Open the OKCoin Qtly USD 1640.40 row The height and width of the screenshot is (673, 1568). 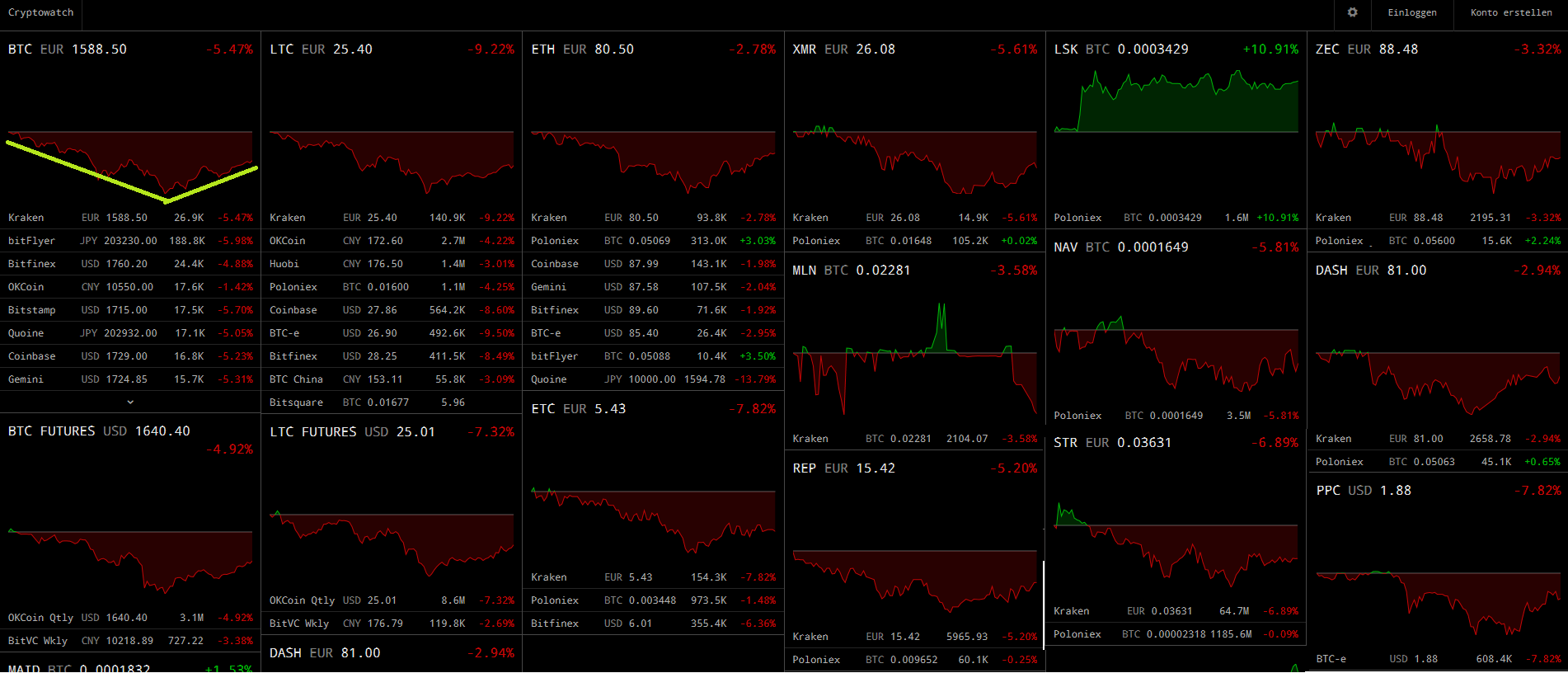point(130,618)
